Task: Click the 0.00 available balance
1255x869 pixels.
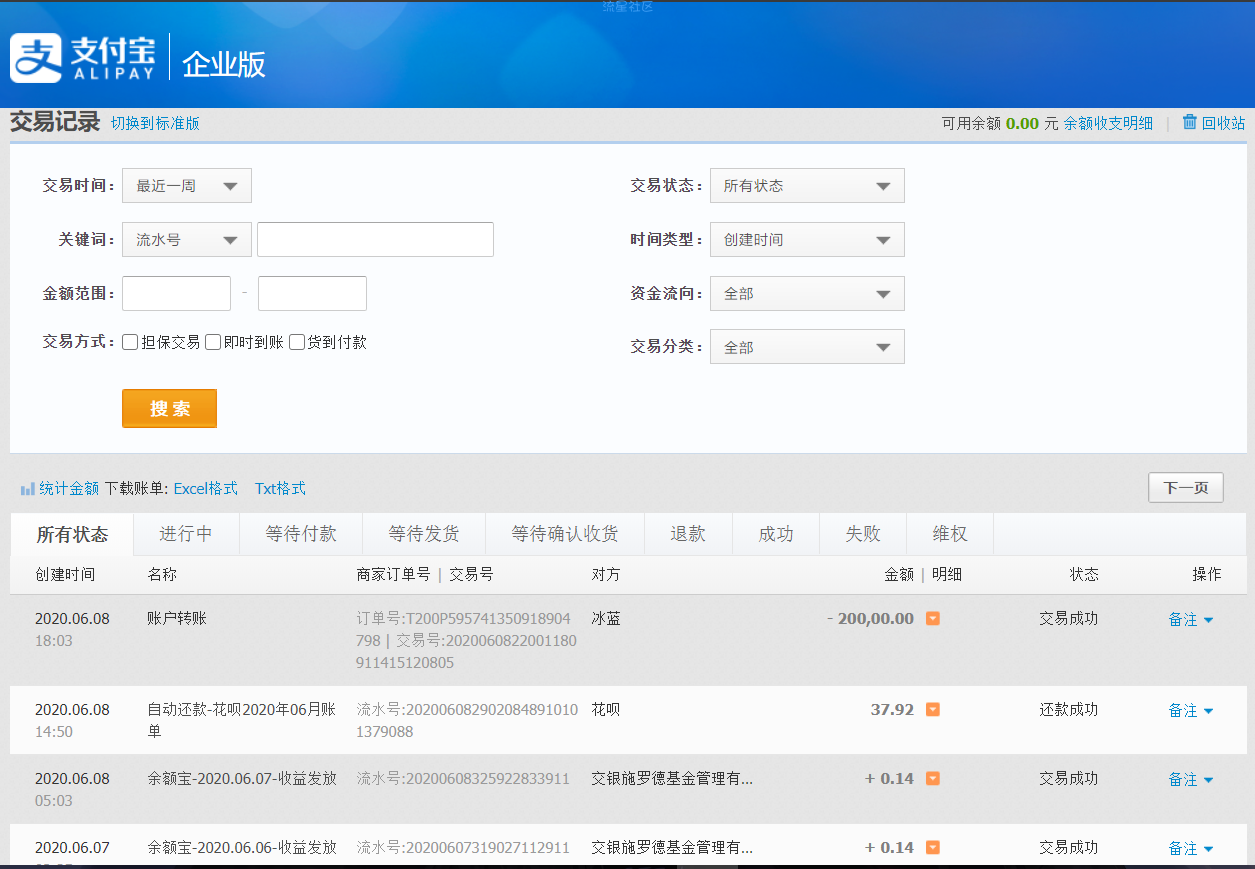Action: click(x=1022, y=123)
